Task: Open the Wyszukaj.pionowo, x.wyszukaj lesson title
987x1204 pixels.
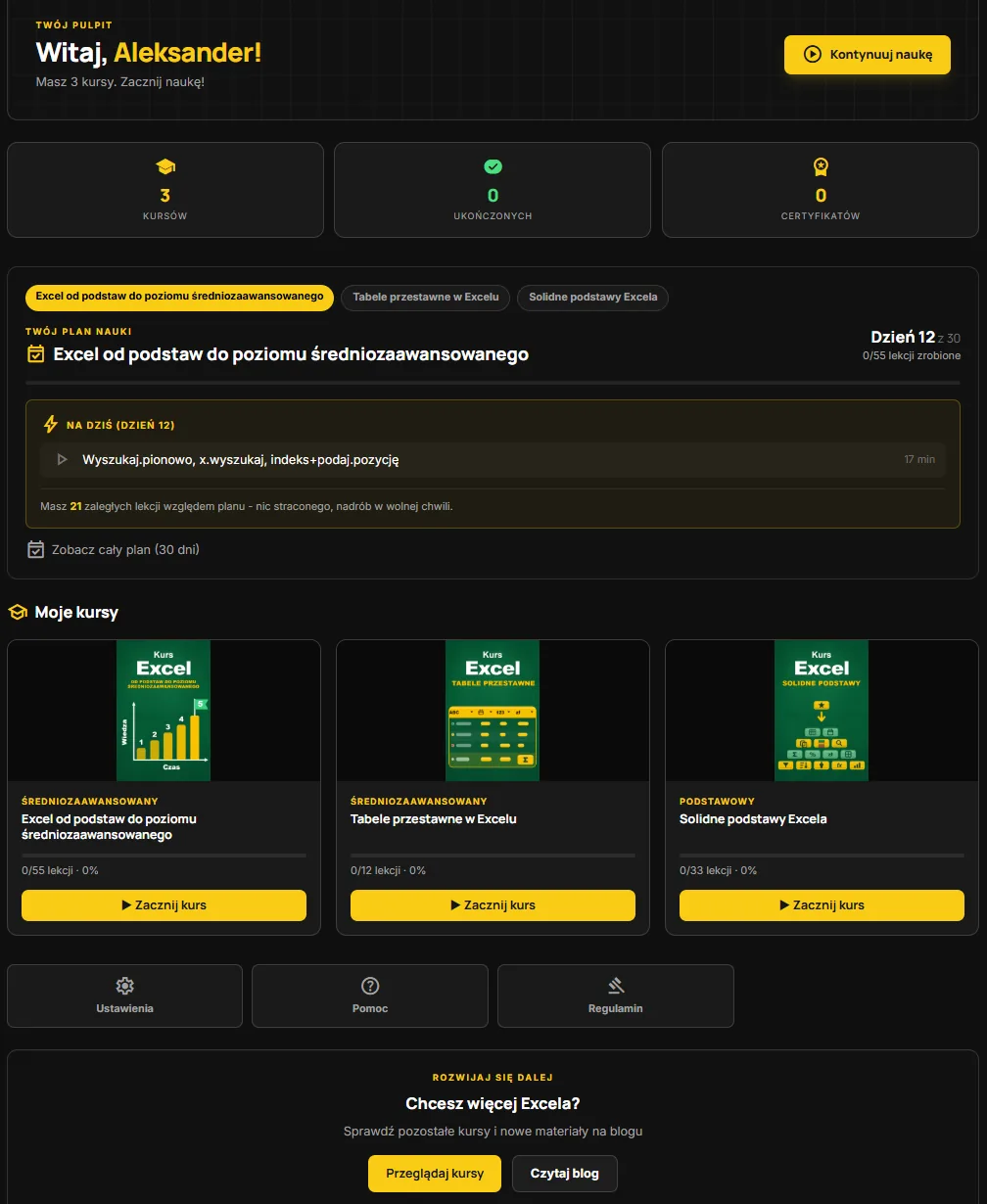Action: coord(241,459)
